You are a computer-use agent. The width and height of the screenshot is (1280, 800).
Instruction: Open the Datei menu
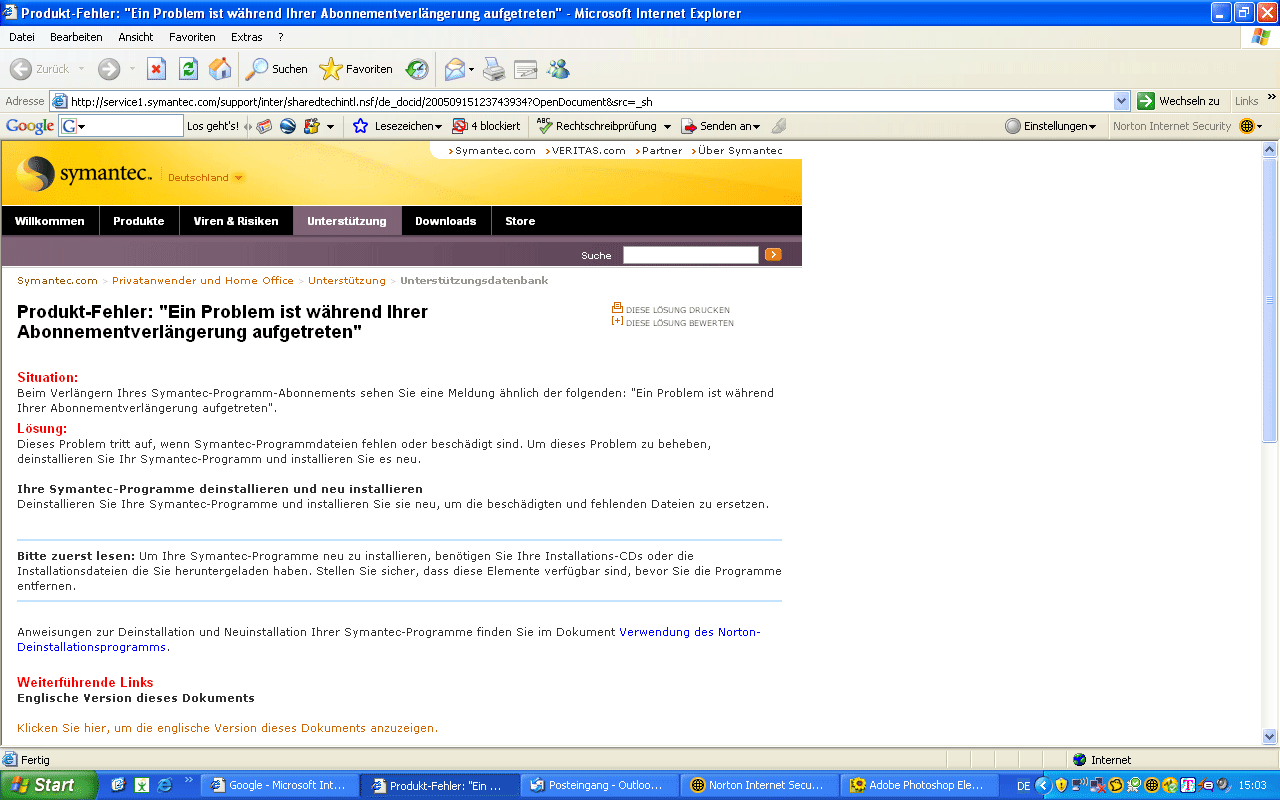pos(22,37)
